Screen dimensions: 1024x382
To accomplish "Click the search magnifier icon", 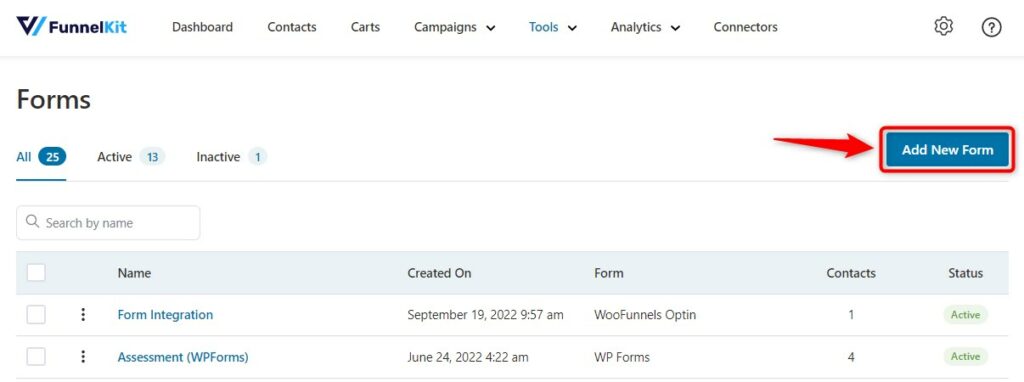I will coord(33,222).
